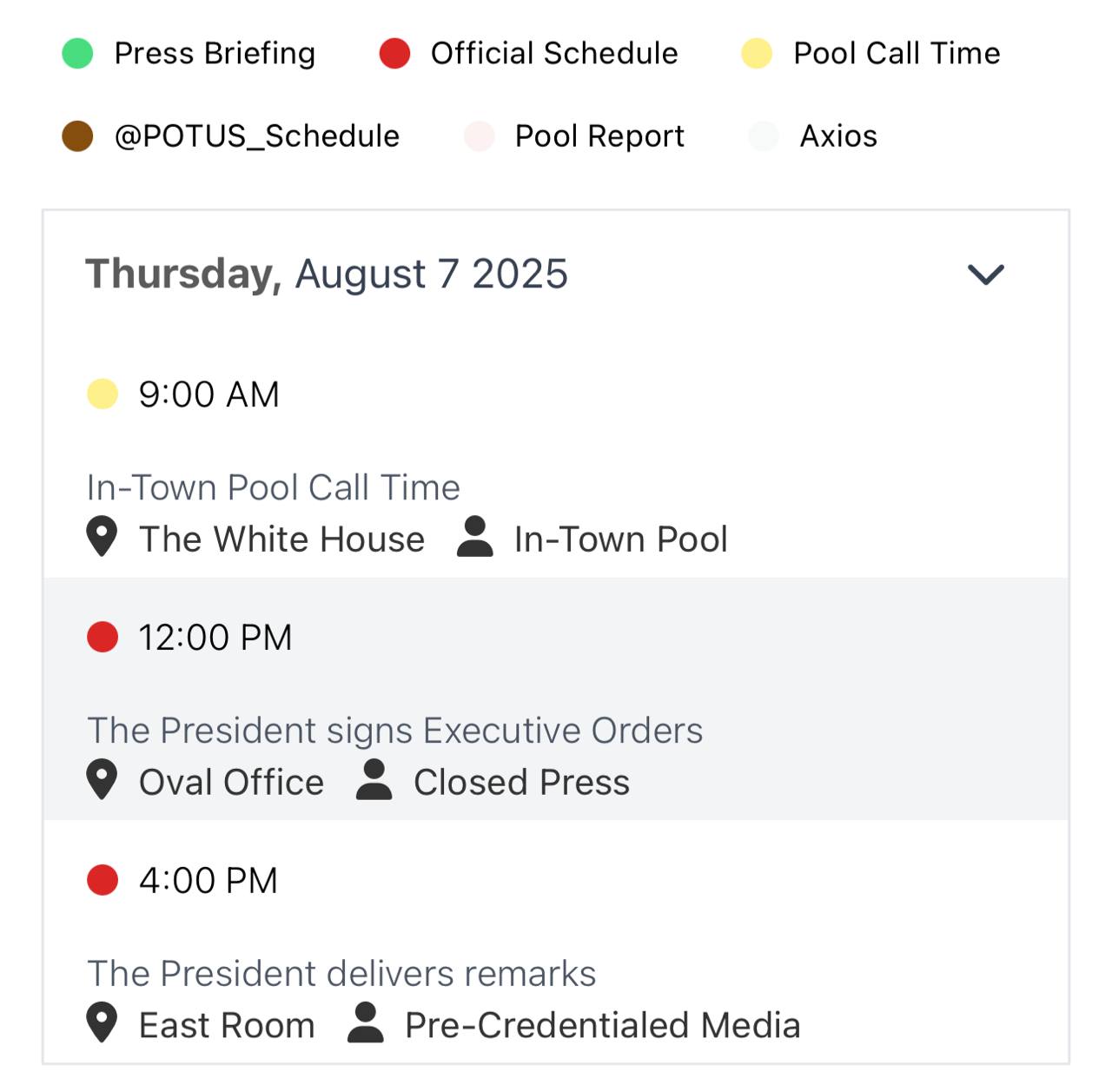Viewport: 1112px width, 1092px height.
Task: Toggle the Official Schedule legend filter
Action: click(528, 53)
